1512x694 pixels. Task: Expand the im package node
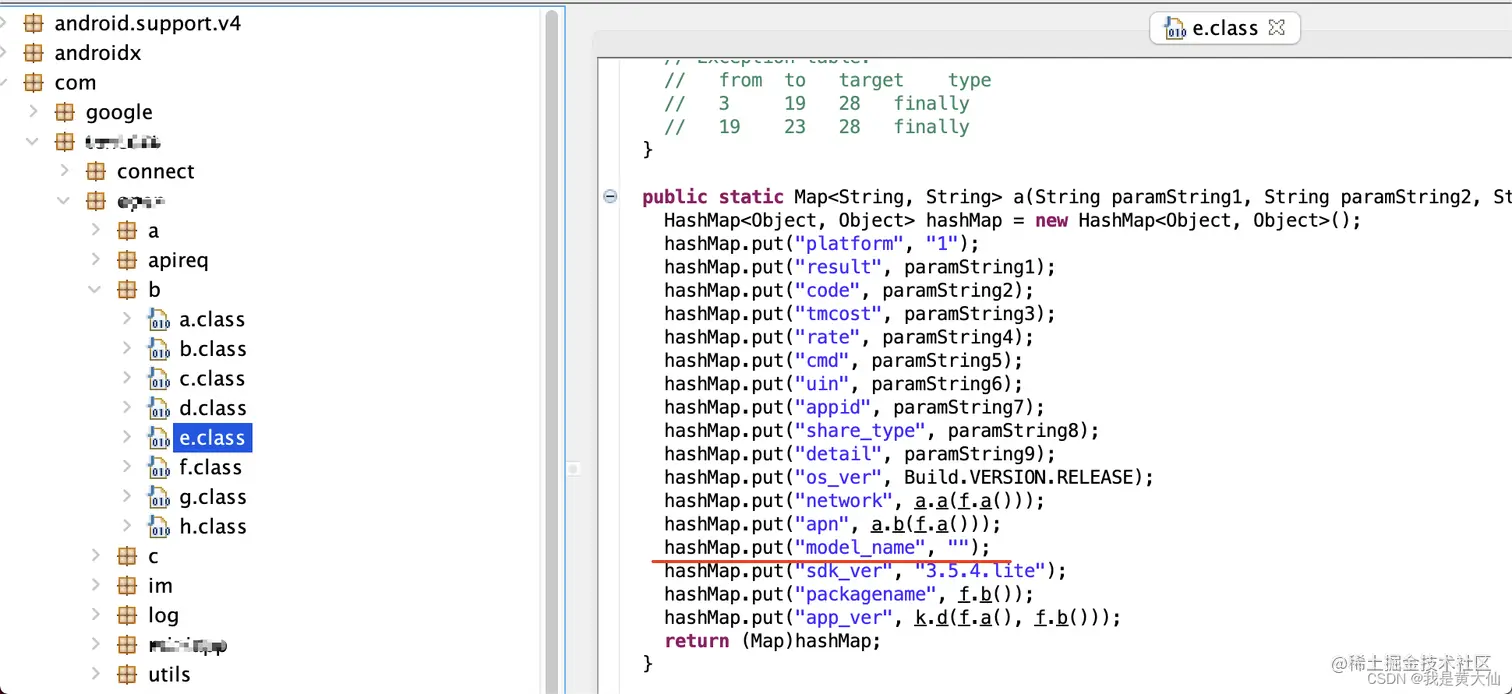[x=96, y=586]
